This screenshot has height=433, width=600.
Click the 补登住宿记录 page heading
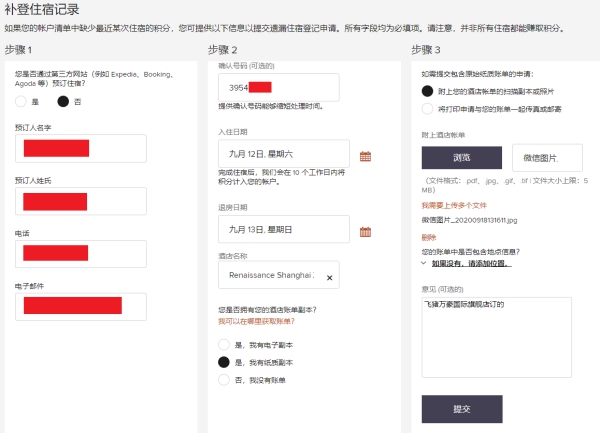[x=42, y=9]
